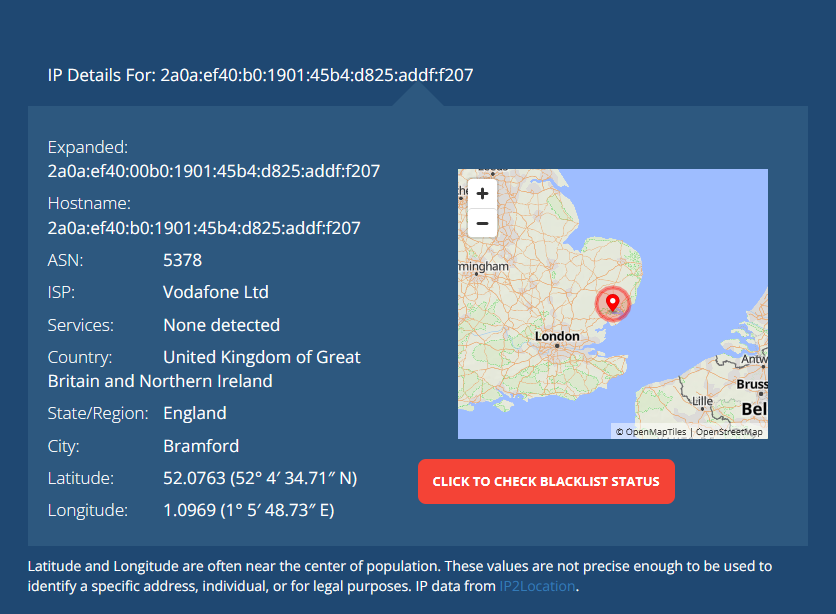Click the State/Region value England

[x=195, y=413]
